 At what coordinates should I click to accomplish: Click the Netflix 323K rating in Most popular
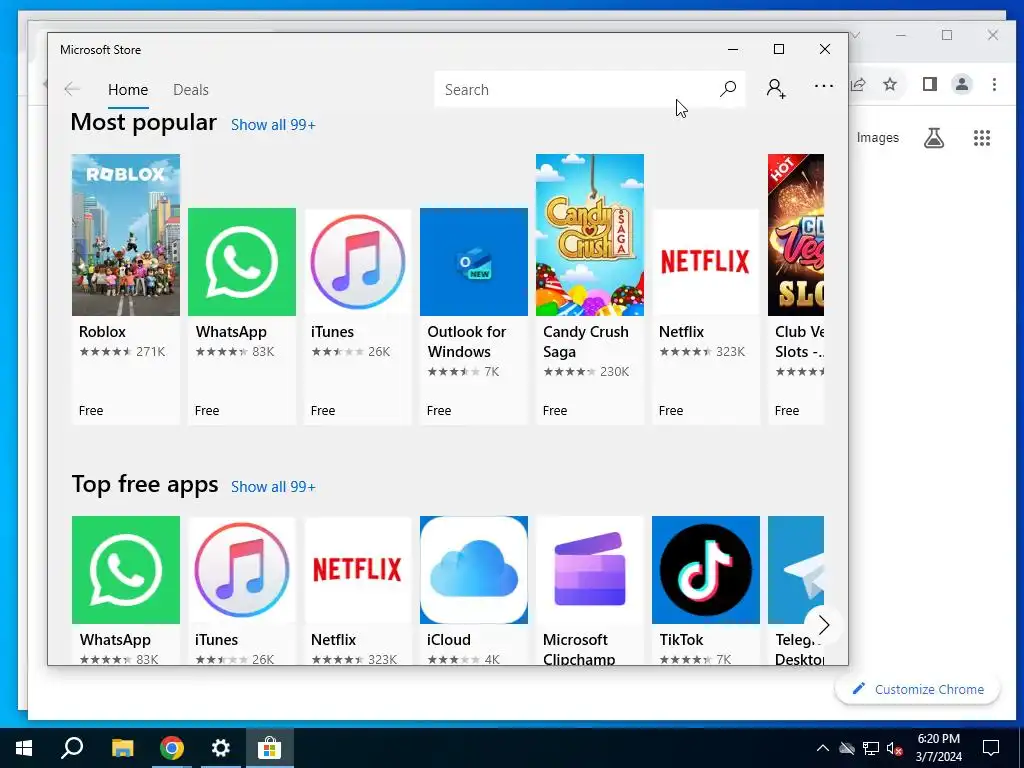702,351
